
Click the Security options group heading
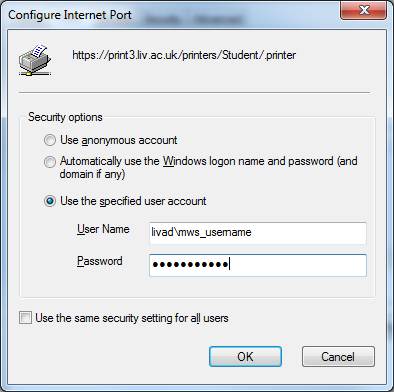[65, 117]
